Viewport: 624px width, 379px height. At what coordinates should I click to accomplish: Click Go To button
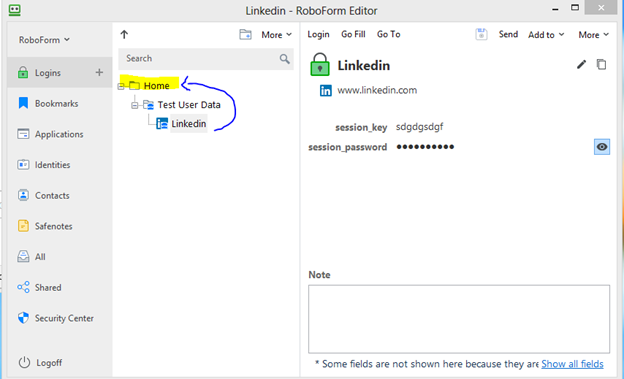pos(388,35)
